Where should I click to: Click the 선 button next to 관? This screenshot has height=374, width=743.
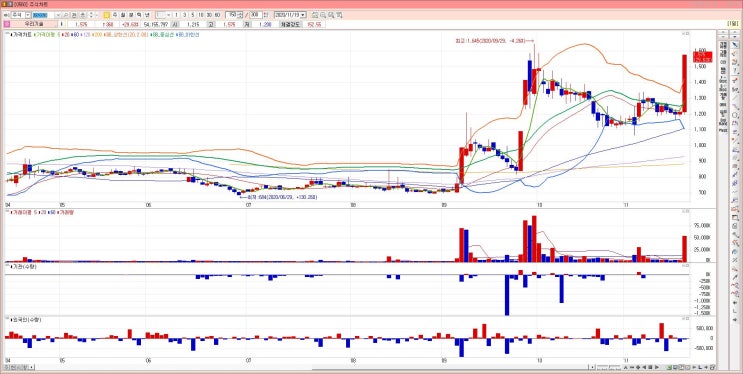click(82, 15)
